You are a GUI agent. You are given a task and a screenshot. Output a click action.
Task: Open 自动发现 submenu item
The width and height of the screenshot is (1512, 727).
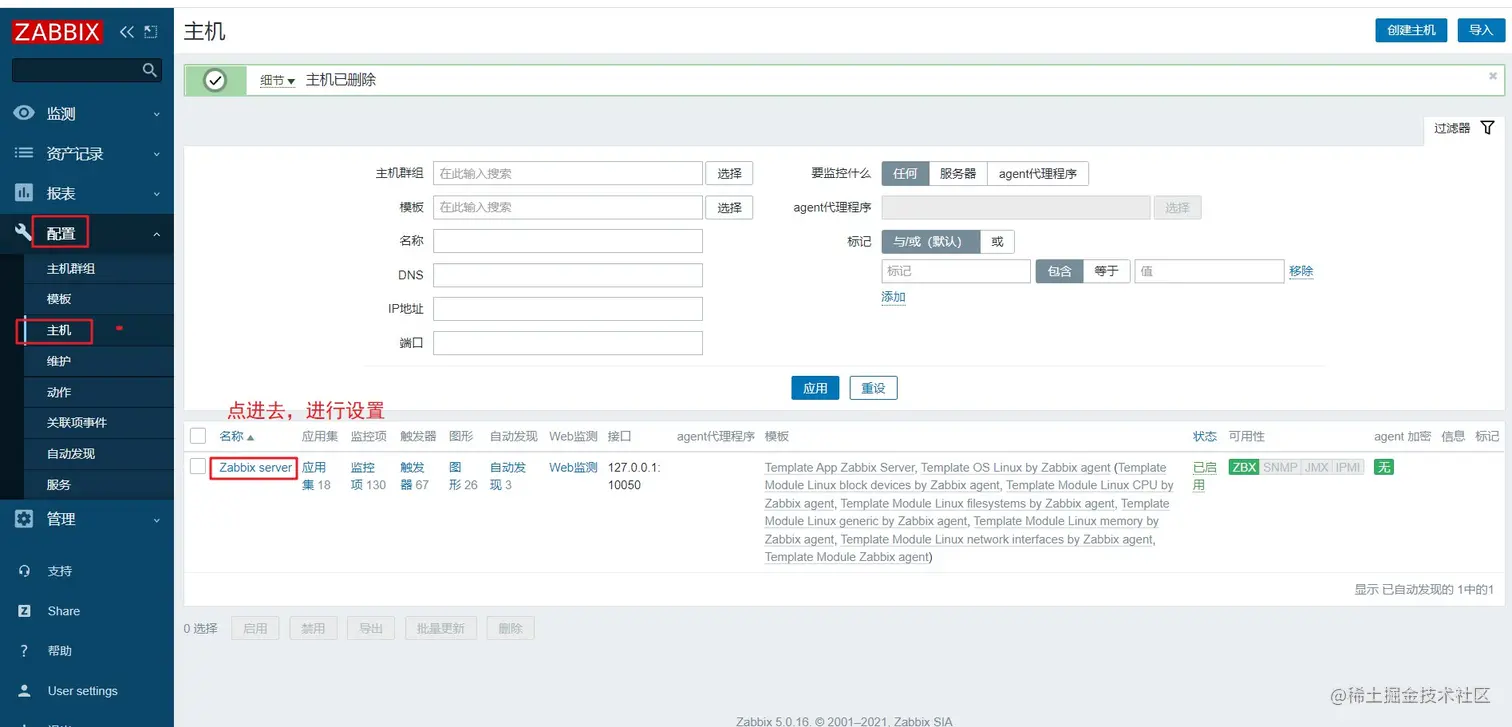click(x=71, y=453)
